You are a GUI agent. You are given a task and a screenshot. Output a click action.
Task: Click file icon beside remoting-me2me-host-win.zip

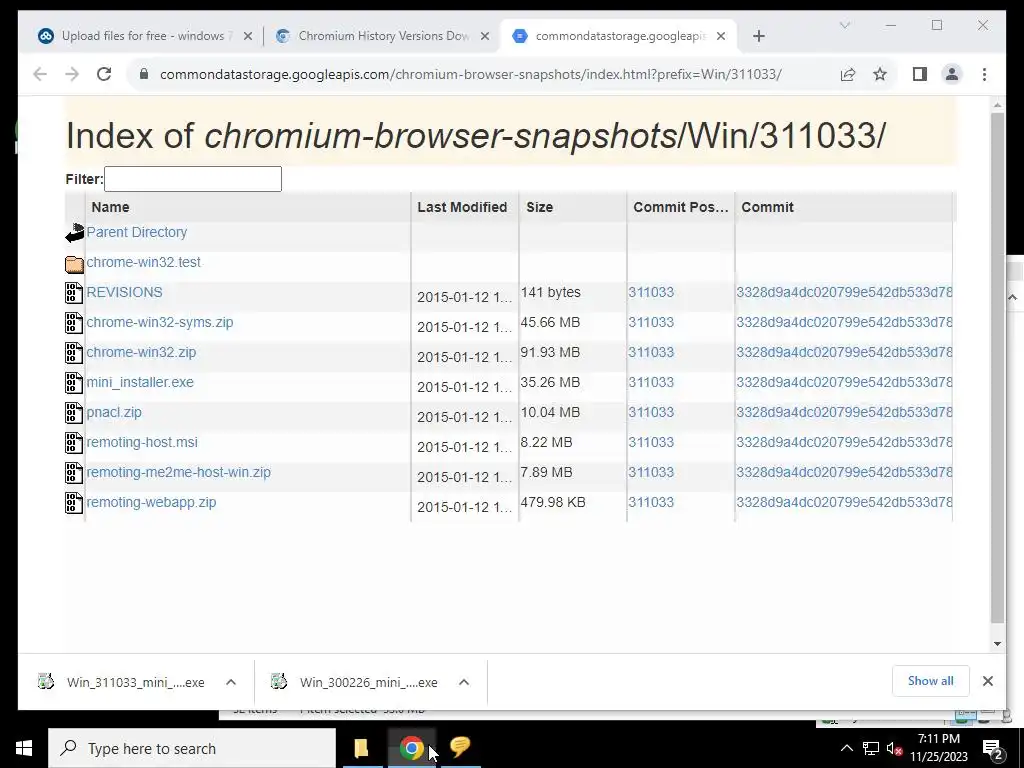(x=74, y=473)
